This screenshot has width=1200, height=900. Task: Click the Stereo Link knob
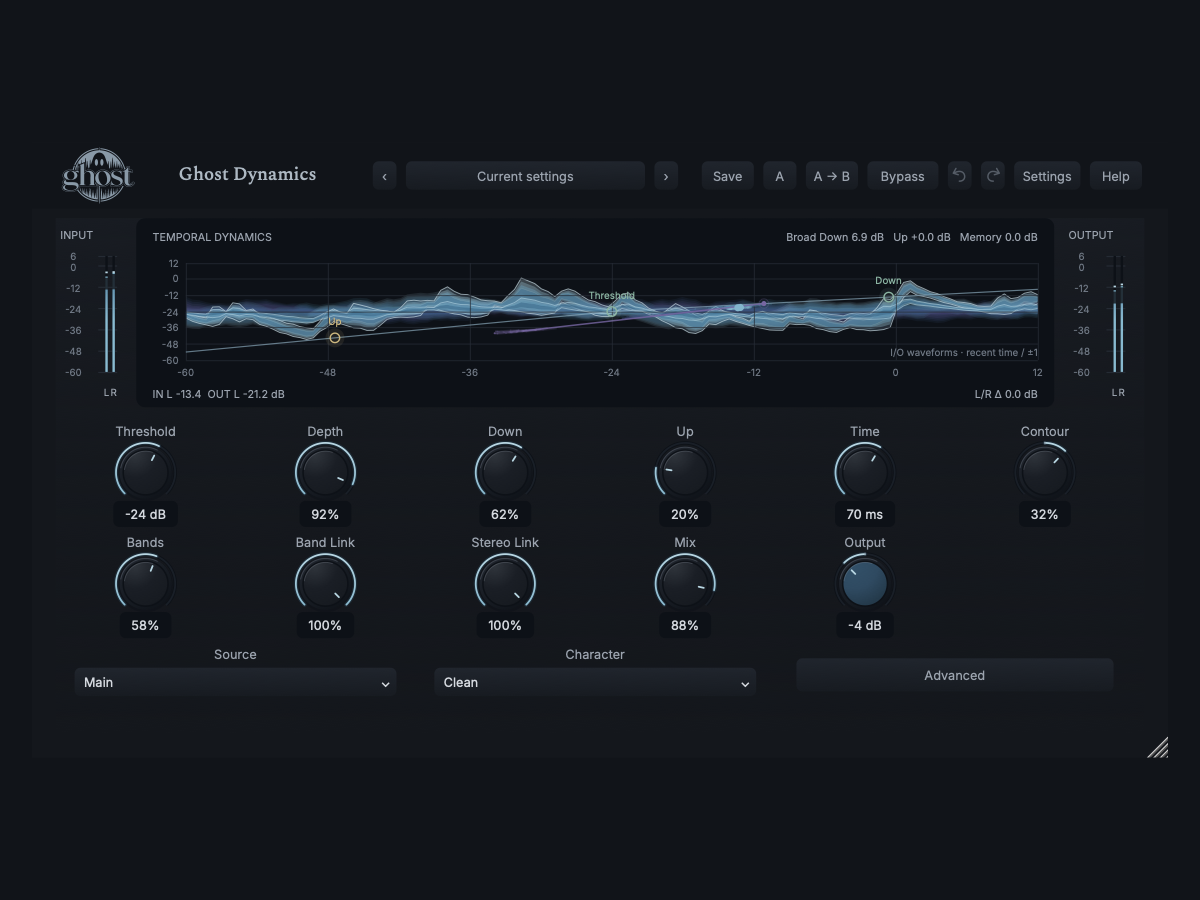click(505, 583)
